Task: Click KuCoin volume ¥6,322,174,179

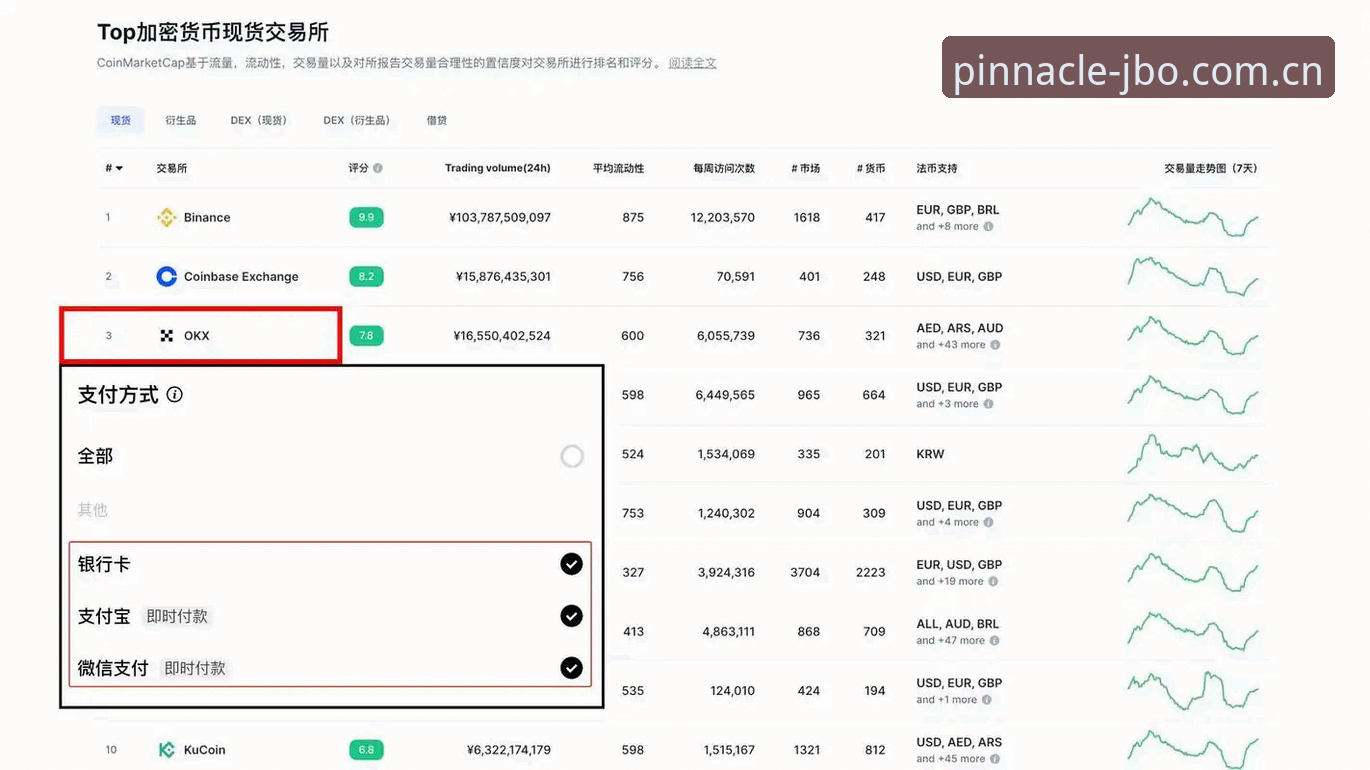Action: click(509, 750)
